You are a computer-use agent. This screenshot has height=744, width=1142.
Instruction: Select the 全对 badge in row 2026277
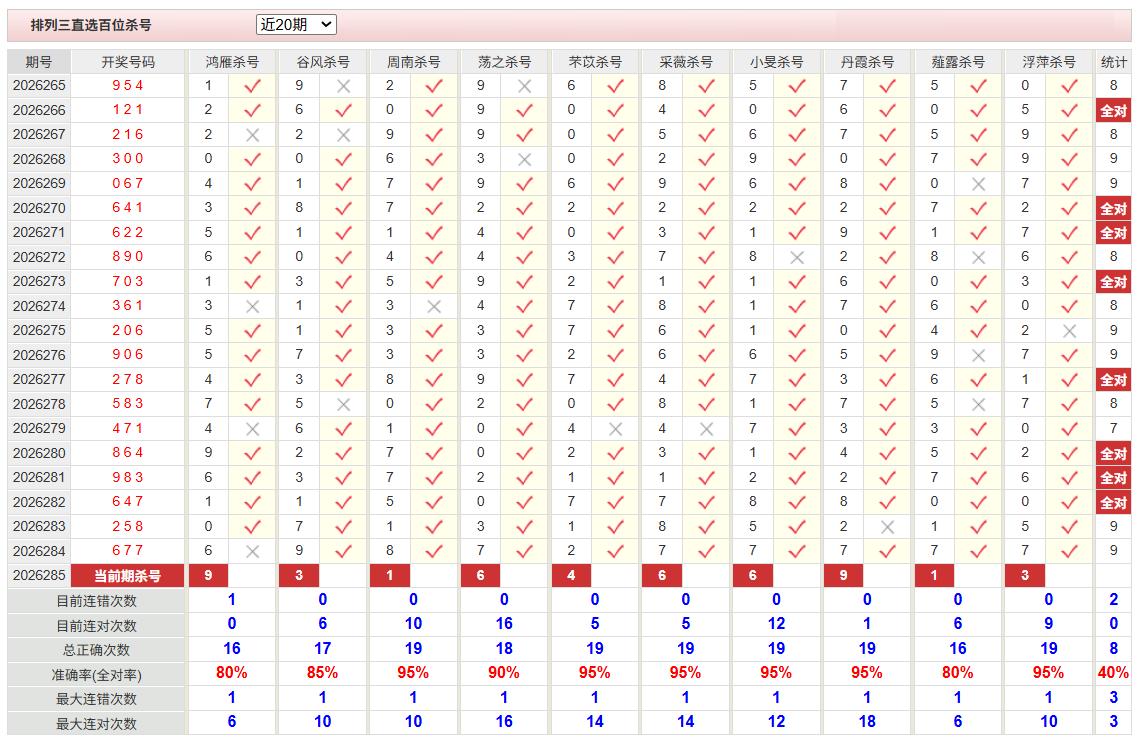(x=1114, y=380)
